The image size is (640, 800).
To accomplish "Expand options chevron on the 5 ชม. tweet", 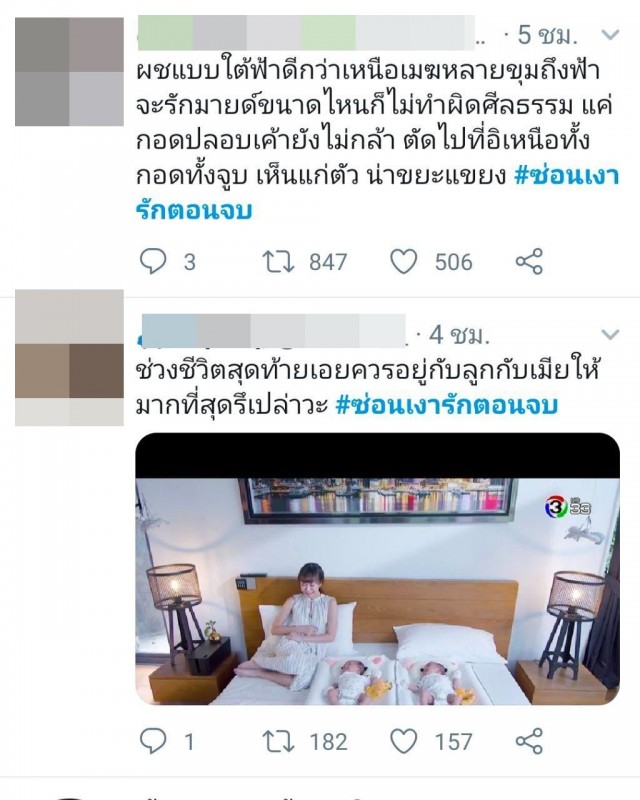I will point(610,35).
